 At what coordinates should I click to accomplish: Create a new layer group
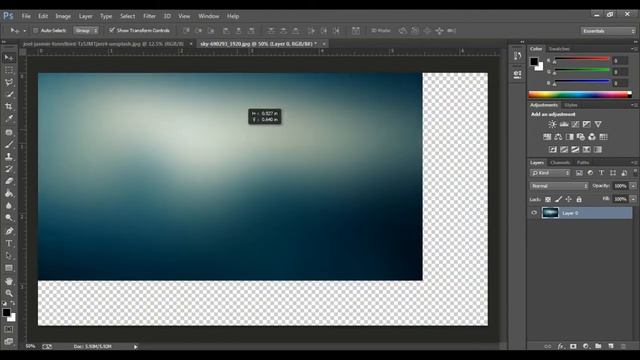click(x=598, y=346)
